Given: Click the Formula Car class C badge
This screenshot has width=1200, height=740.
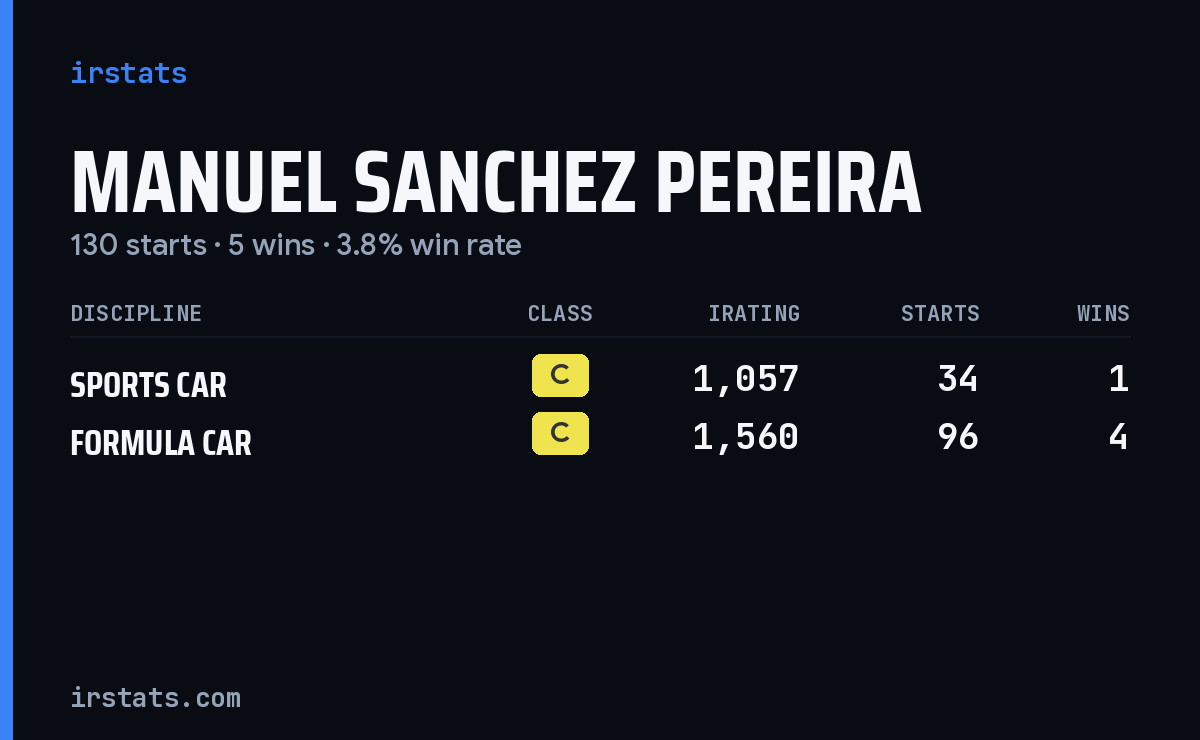Looking at the screenshot, I should 560,433.
